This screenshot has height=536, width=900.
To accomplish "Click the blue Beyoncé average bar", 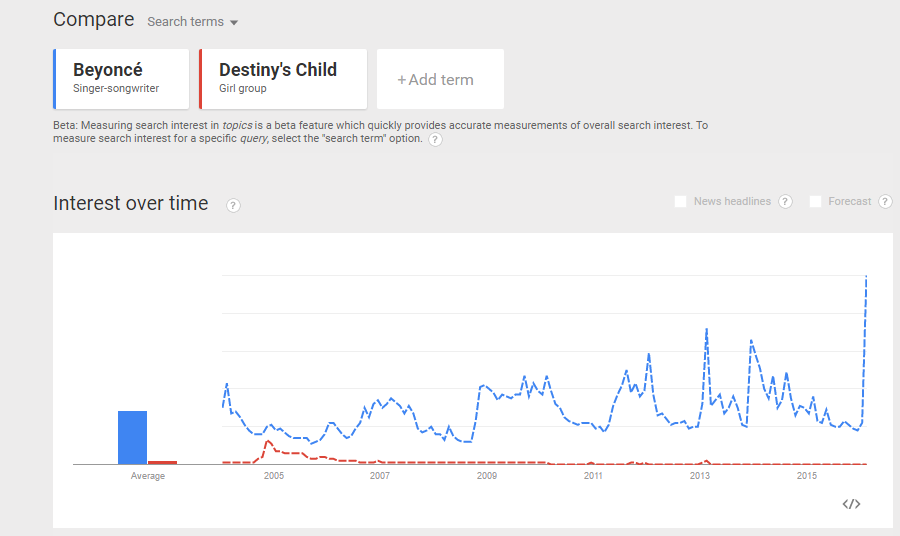I will point(133,437).
